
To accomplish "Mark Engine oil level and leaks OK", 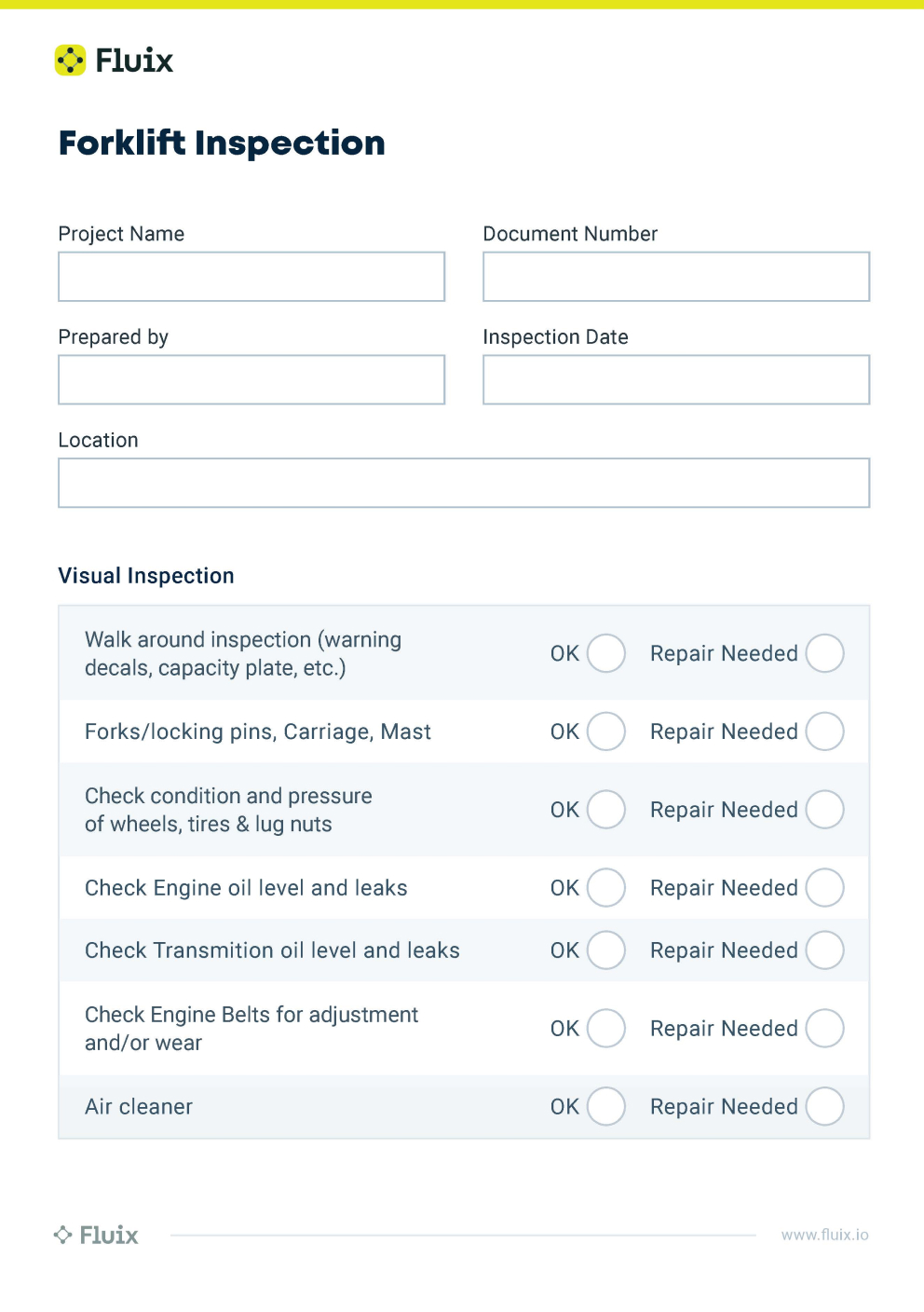I will point(606,888).
